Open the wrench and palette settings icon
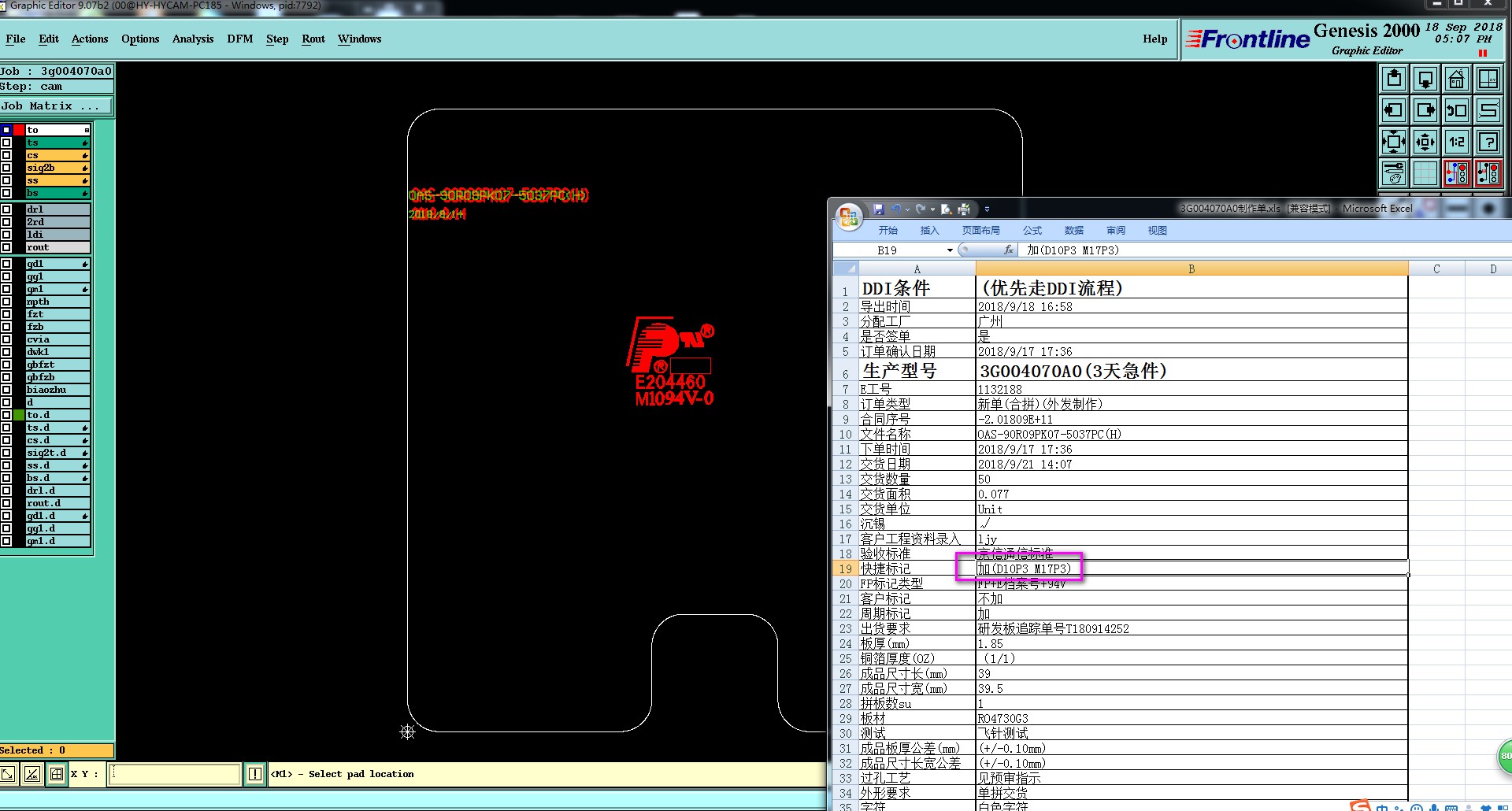 pyautogui.click(x=1394, y=173)
